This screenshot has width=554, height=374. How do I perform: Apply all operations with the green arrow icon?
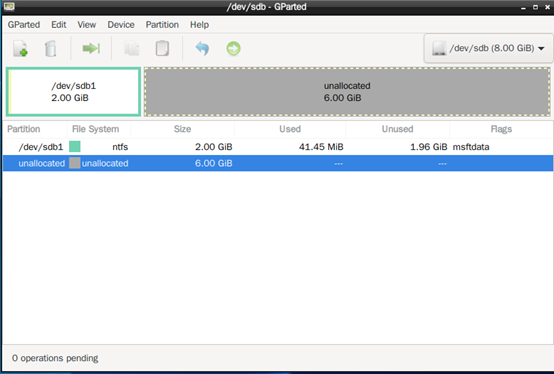coord(233,48)
